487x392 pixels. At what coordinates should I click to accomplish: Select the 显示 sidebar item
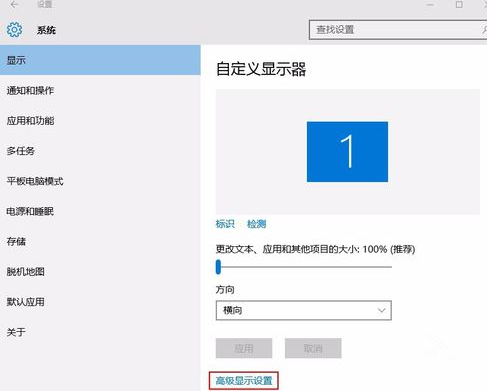[100, 60]
